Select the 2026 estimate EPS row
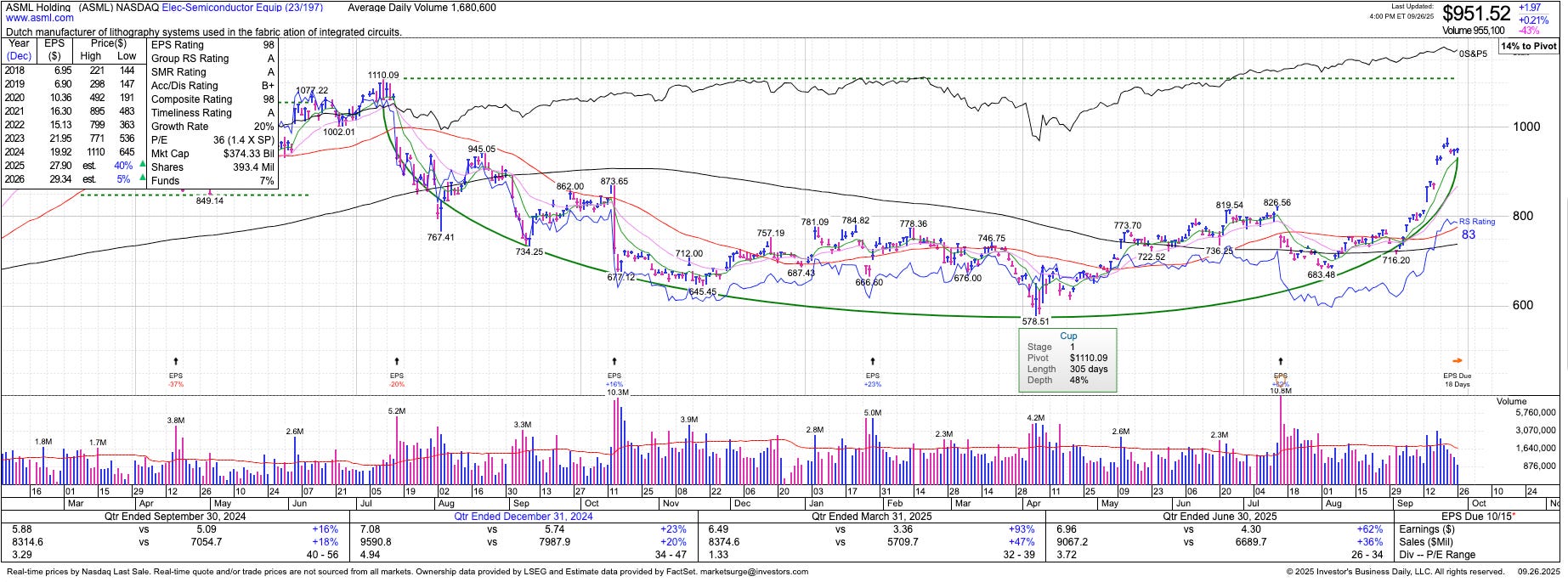 (x=71, y=179)
